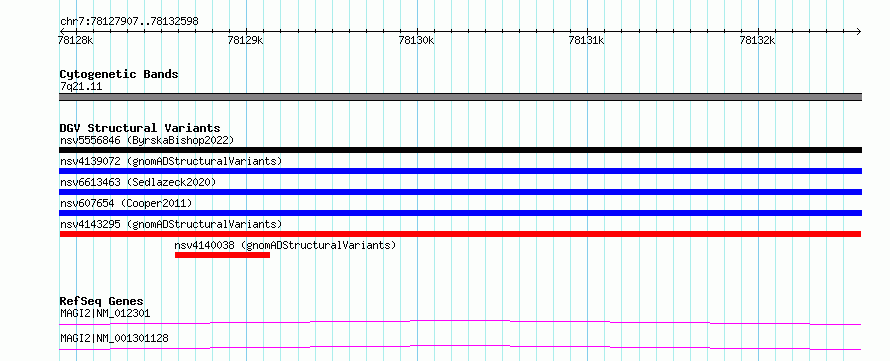Select the blue nsv607654 variant bar
This screenshot has width=890, height=361.
coord(460,213)
